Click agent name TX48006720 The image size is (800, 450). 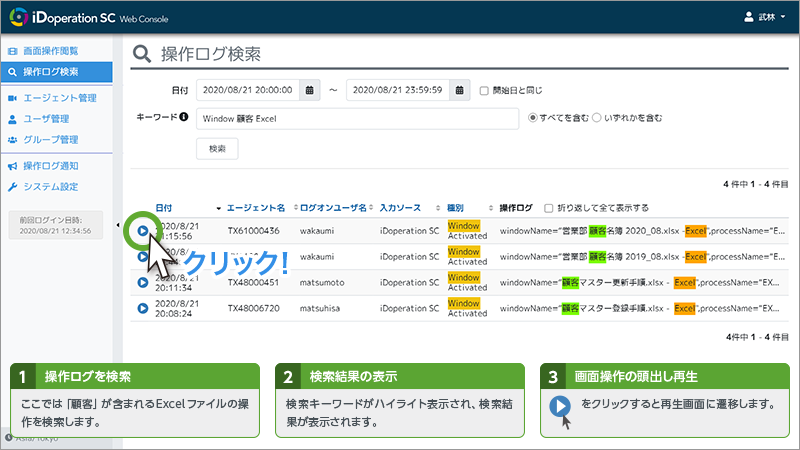pyautogui.click(x=254, y=308)
